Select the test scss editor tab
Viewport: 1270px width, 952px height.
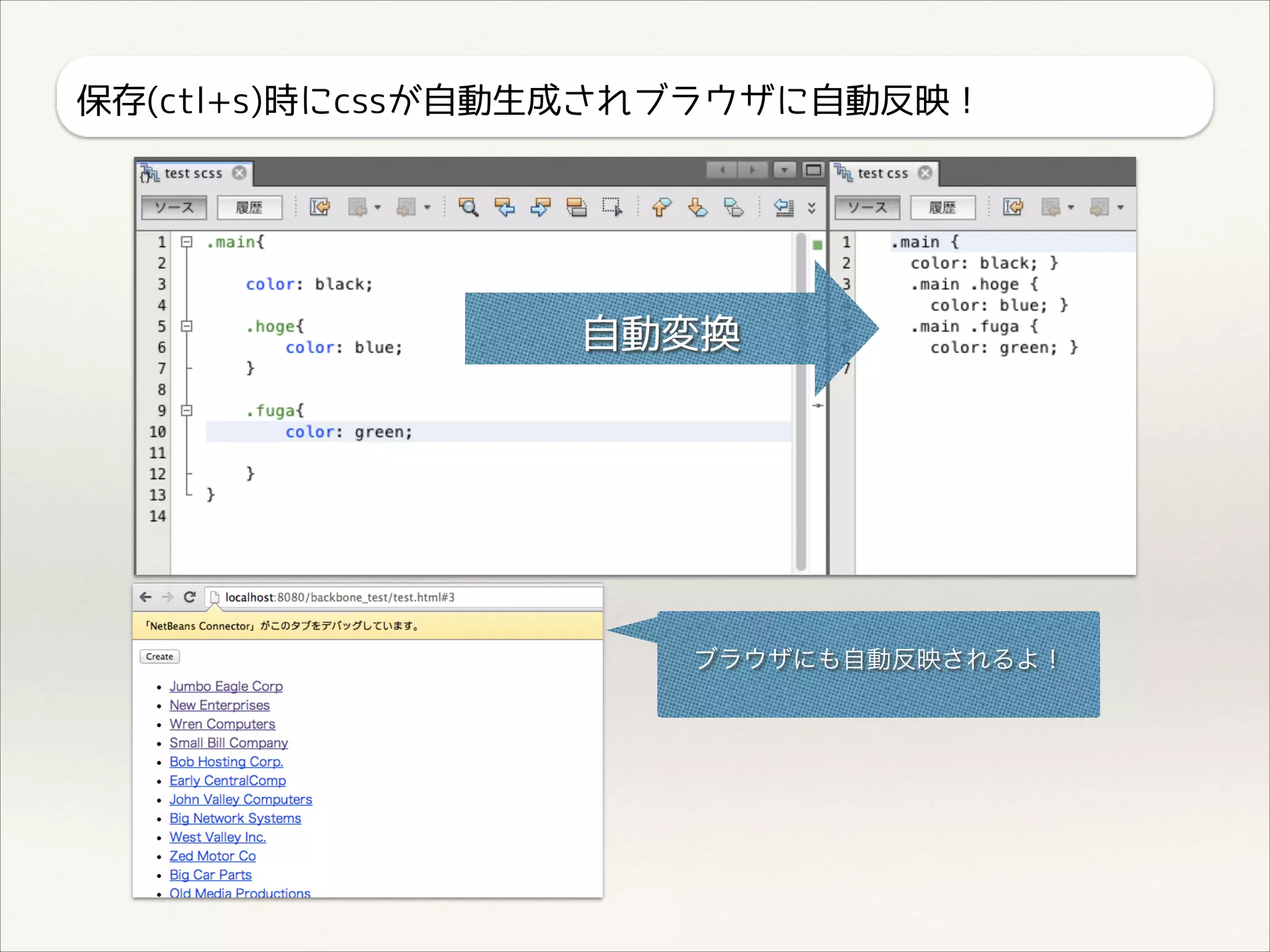point(193,173)
